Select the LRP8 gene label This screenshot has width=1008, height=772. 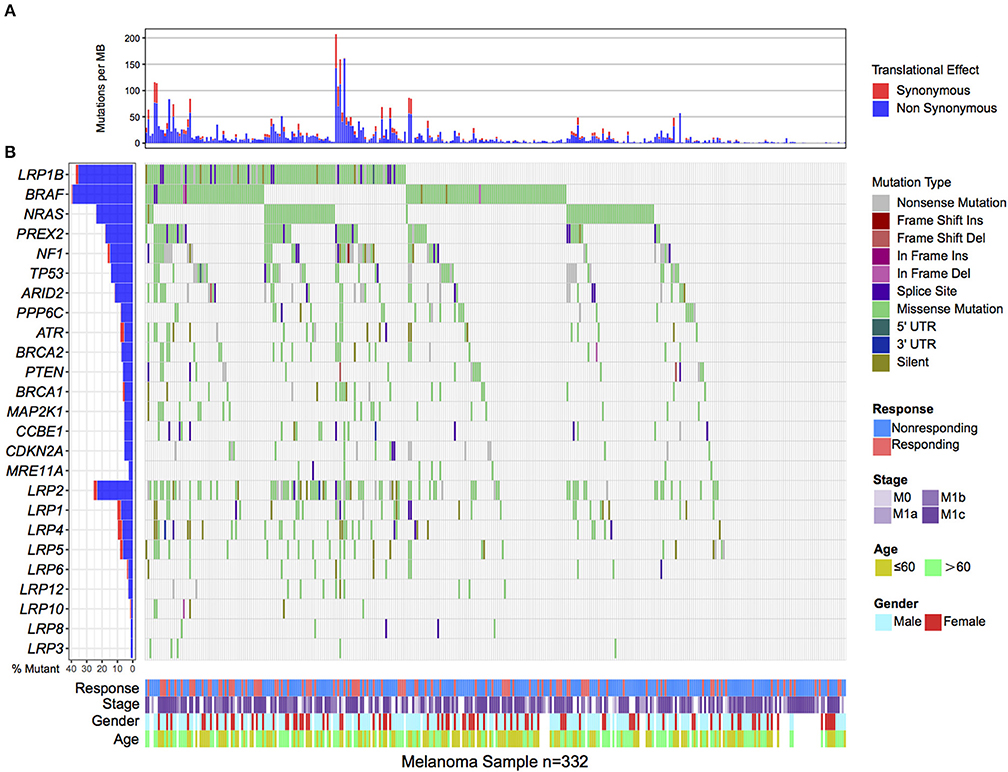pos(46,629)
